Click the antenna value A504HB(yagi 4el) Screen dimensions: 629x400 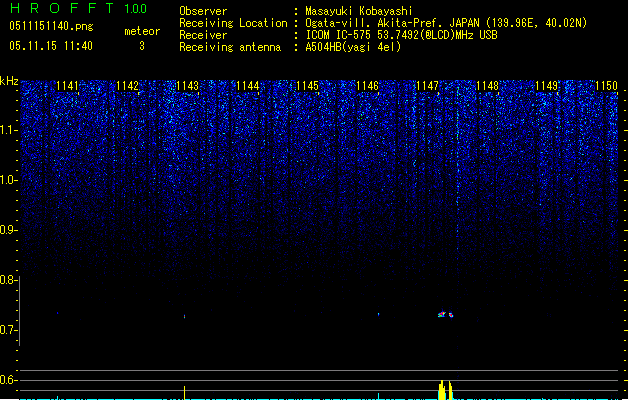click(353, 47)
